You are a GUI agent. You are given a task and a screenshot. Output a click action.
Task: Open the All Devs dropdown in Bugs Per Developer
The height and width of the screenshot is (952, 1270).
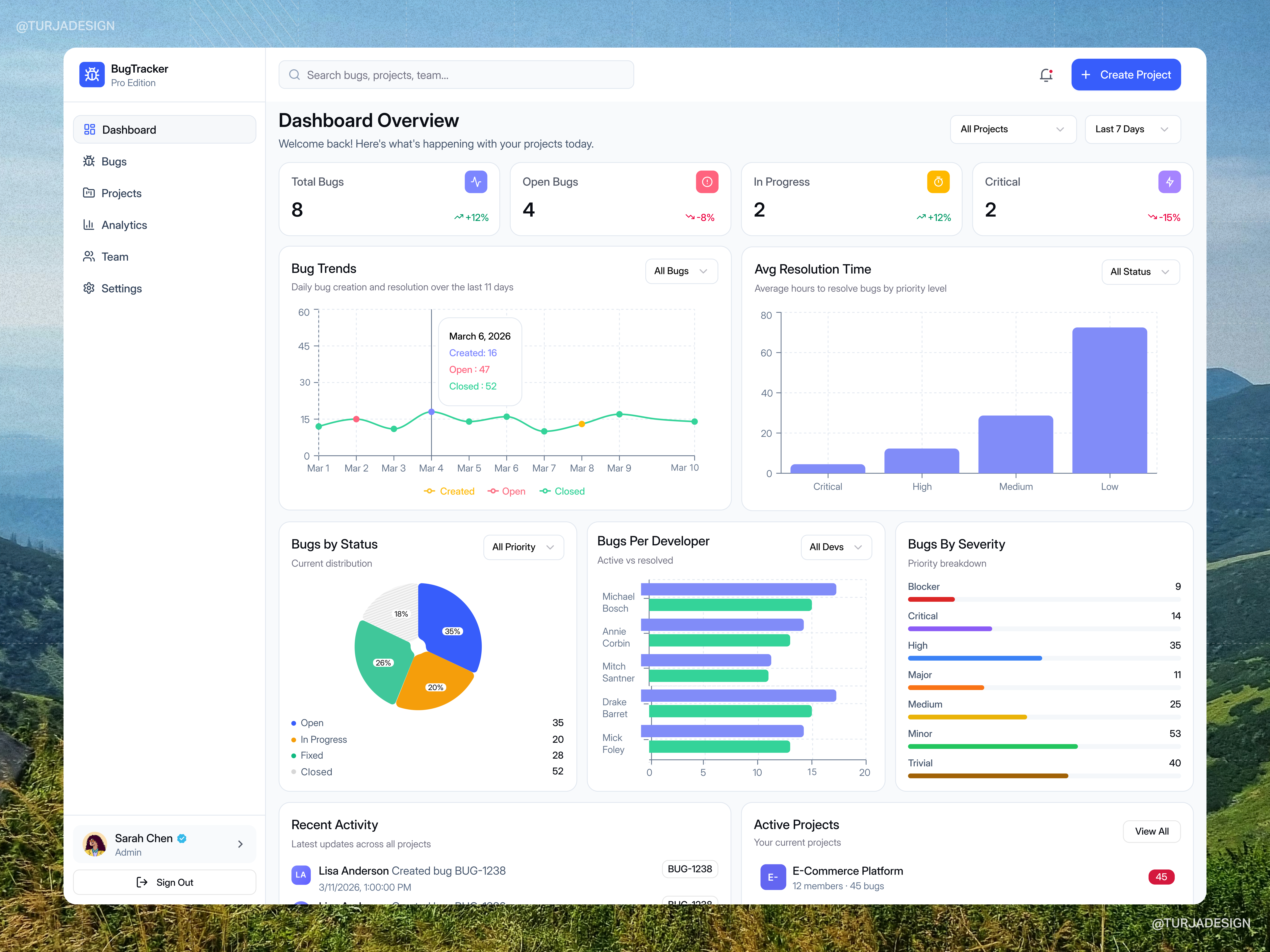tap(836, 547)
